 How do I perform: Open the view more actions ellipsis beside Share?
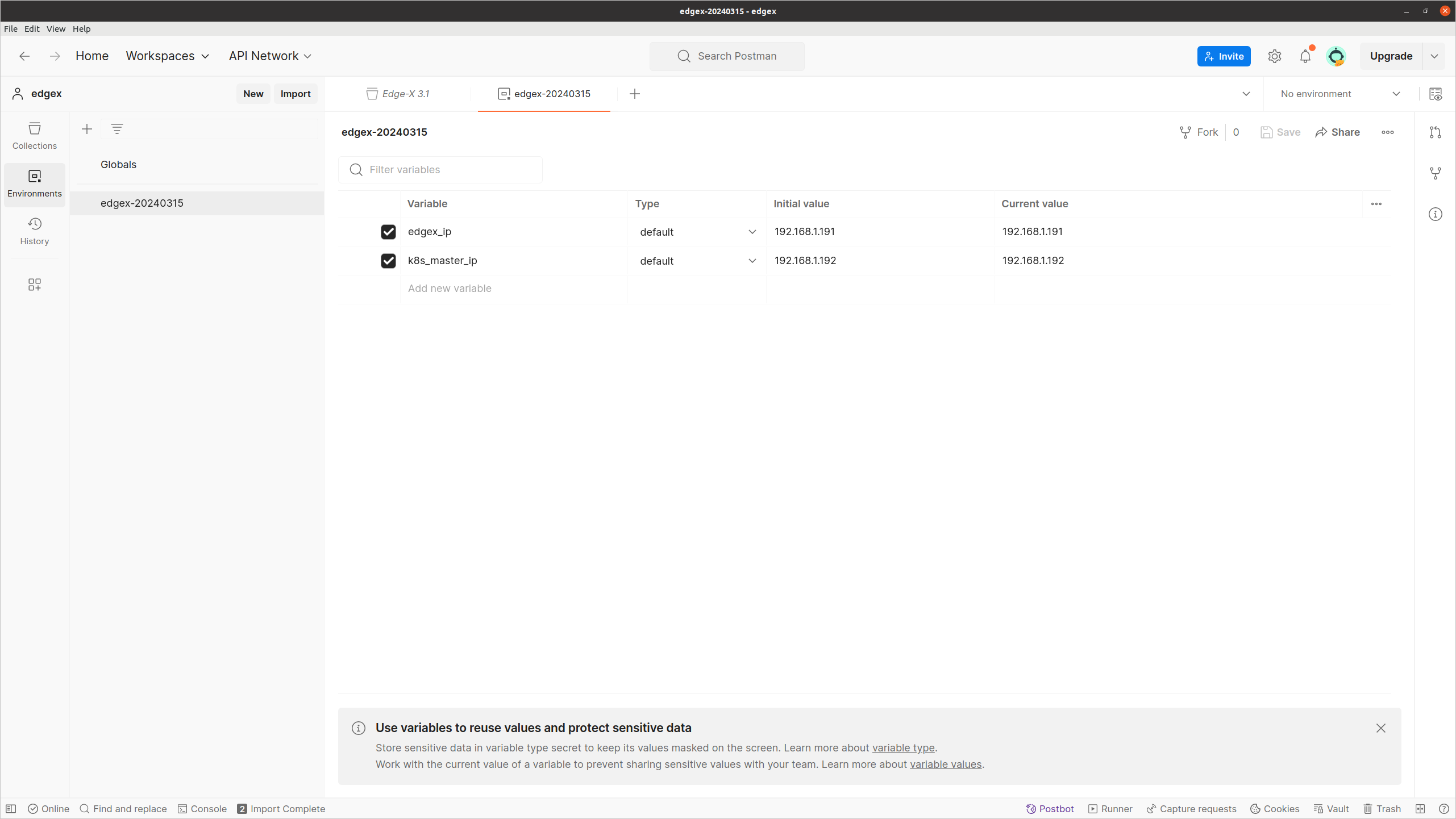coord(1388,132)
